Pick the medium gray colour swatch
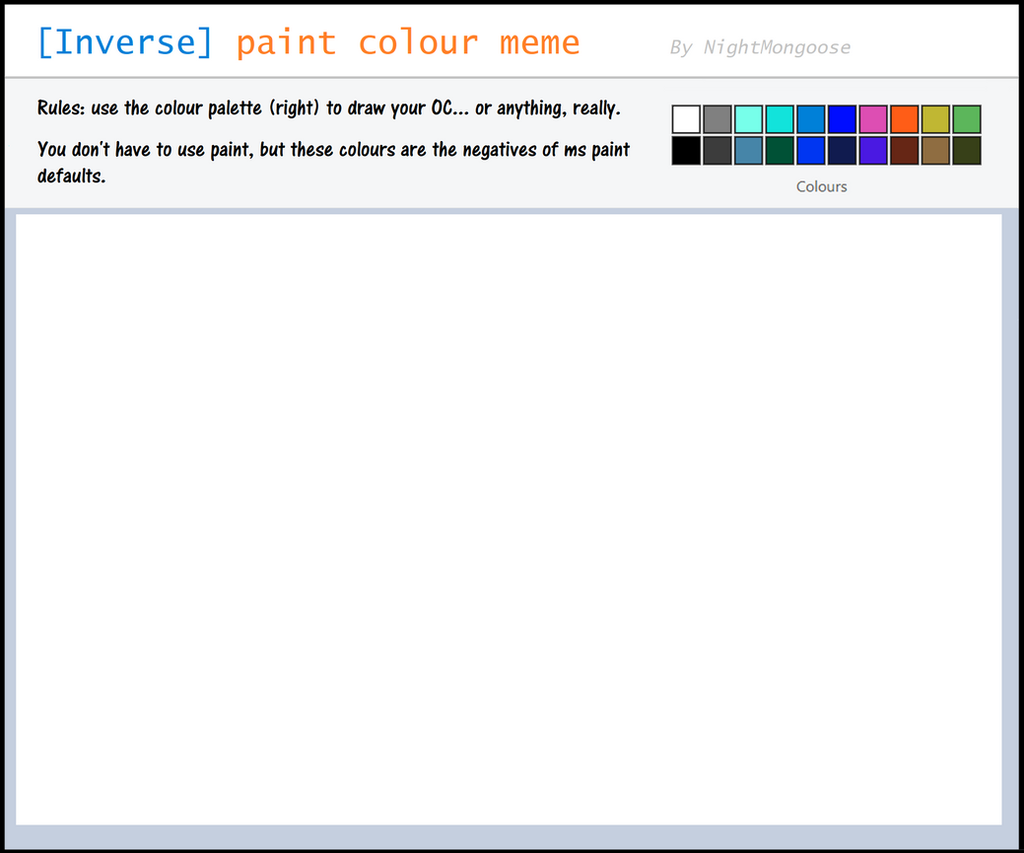This screenshot has height=853, width=1024. [x=717, y=120]
